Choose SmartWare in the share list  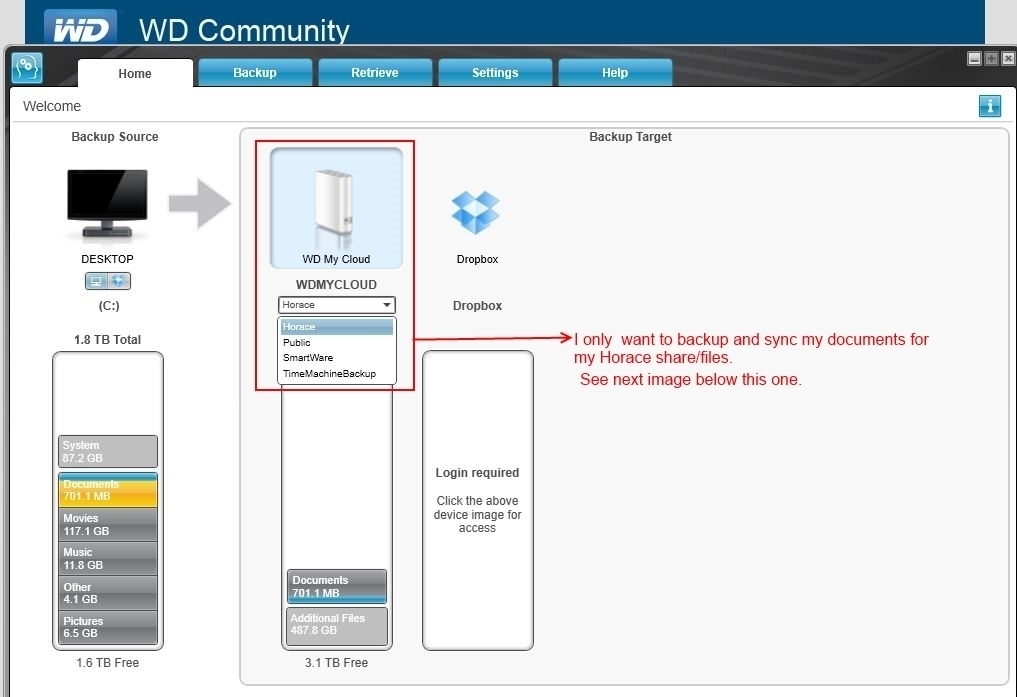[337, 358]
